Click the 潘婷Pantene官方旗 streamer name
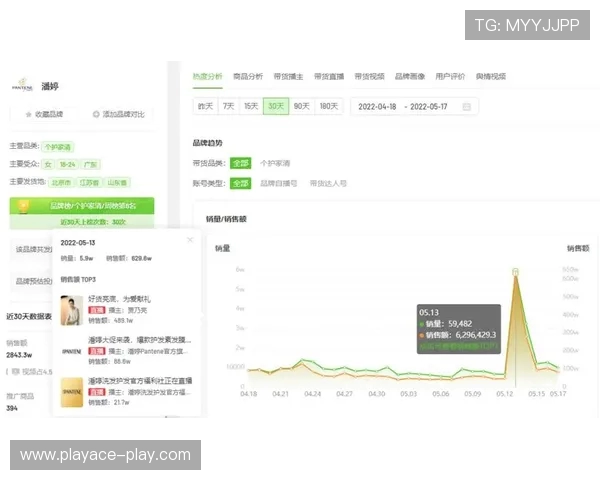The image size is (600, 480). click(x=158, y=351)
